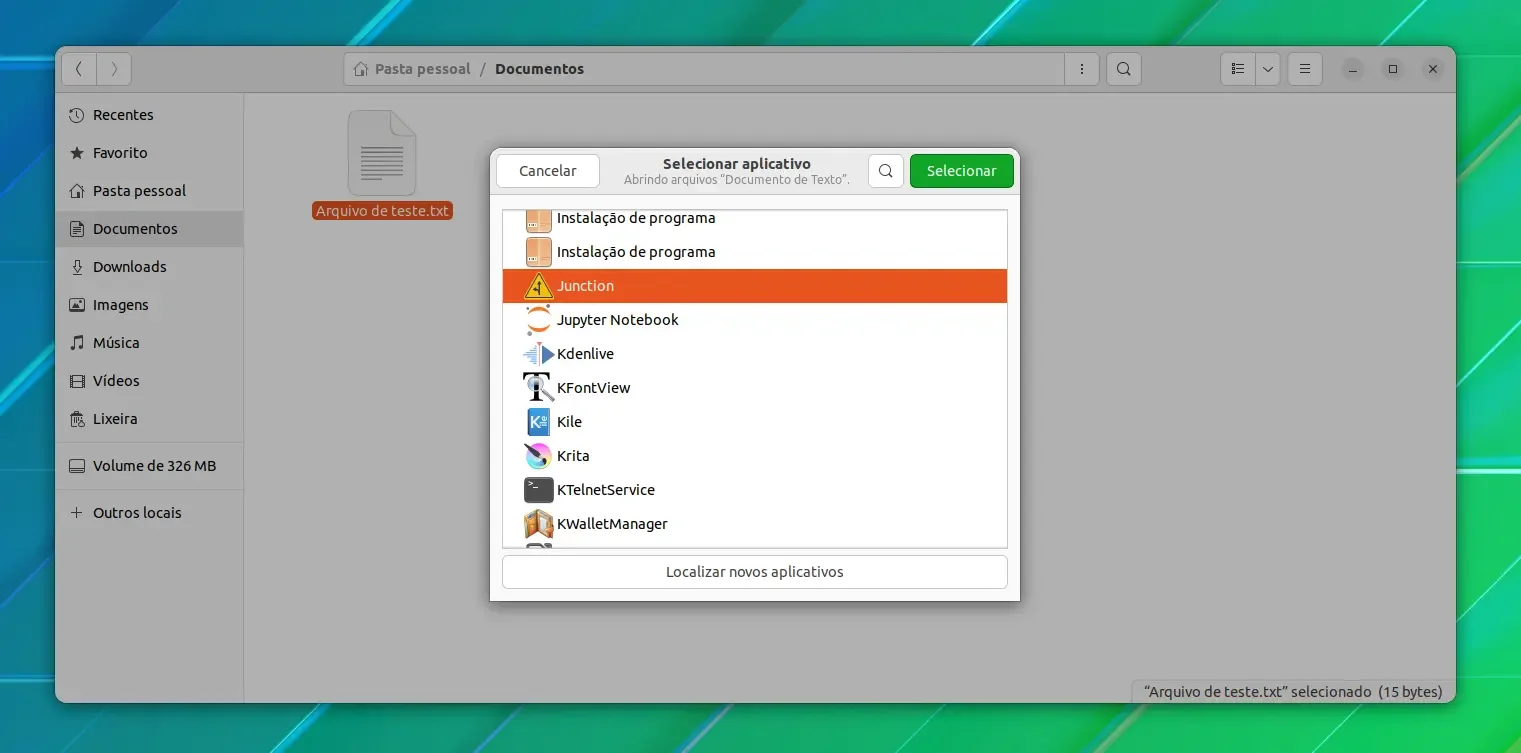Viewport: 1521px width, 753px height.
Task: Pick the KFontView icon
Action: point(538,388)
